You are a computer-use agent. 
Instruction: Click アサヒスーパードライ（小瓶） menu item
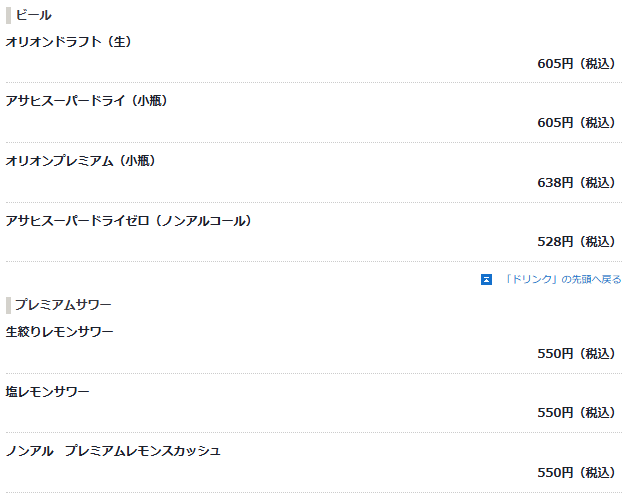pos(86,101)
